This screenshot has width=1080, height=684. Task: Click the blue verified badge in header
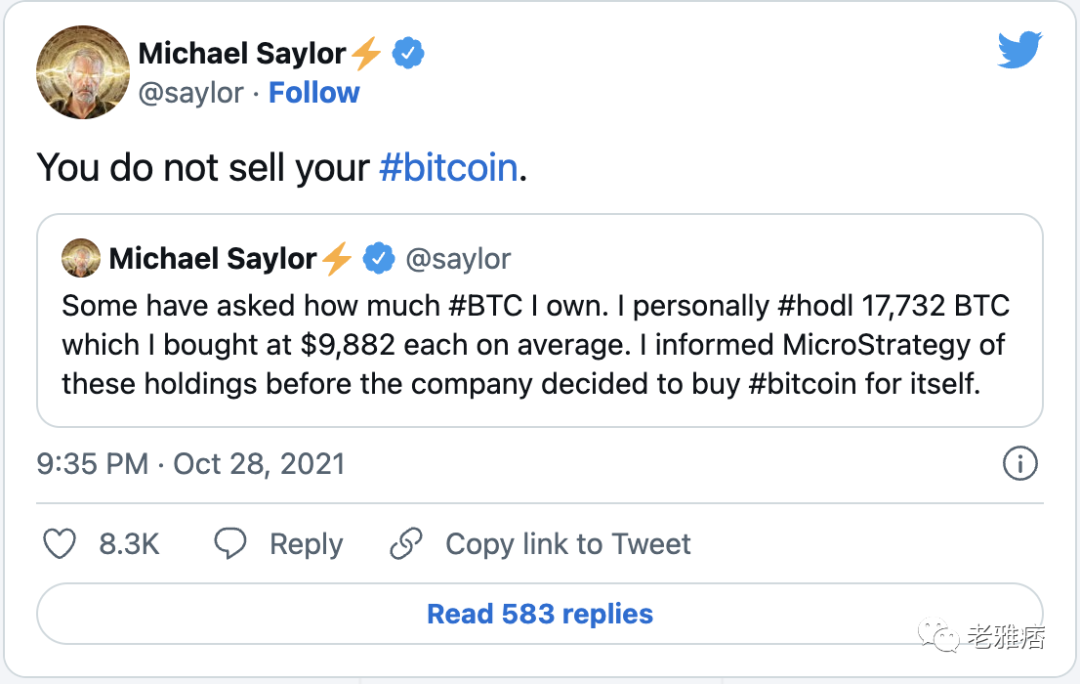[x=408, y=53]
